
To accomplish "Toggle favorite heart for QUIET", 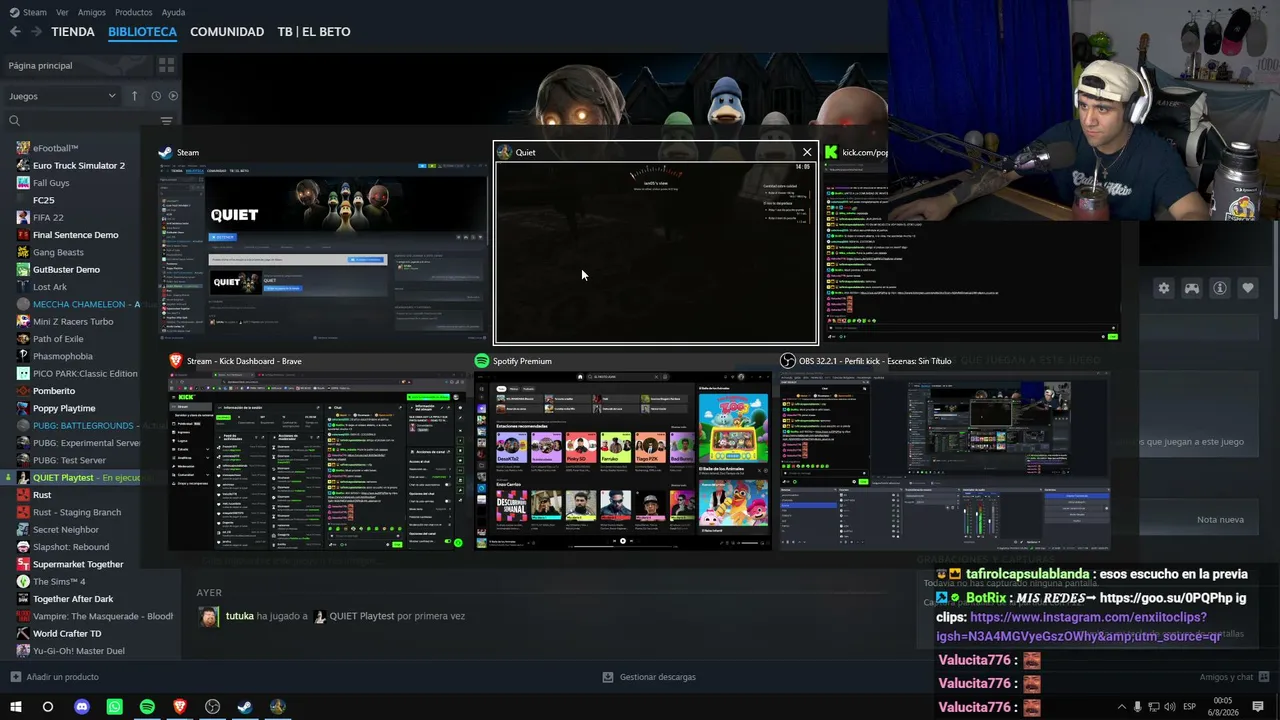I will click(1248, 288).
